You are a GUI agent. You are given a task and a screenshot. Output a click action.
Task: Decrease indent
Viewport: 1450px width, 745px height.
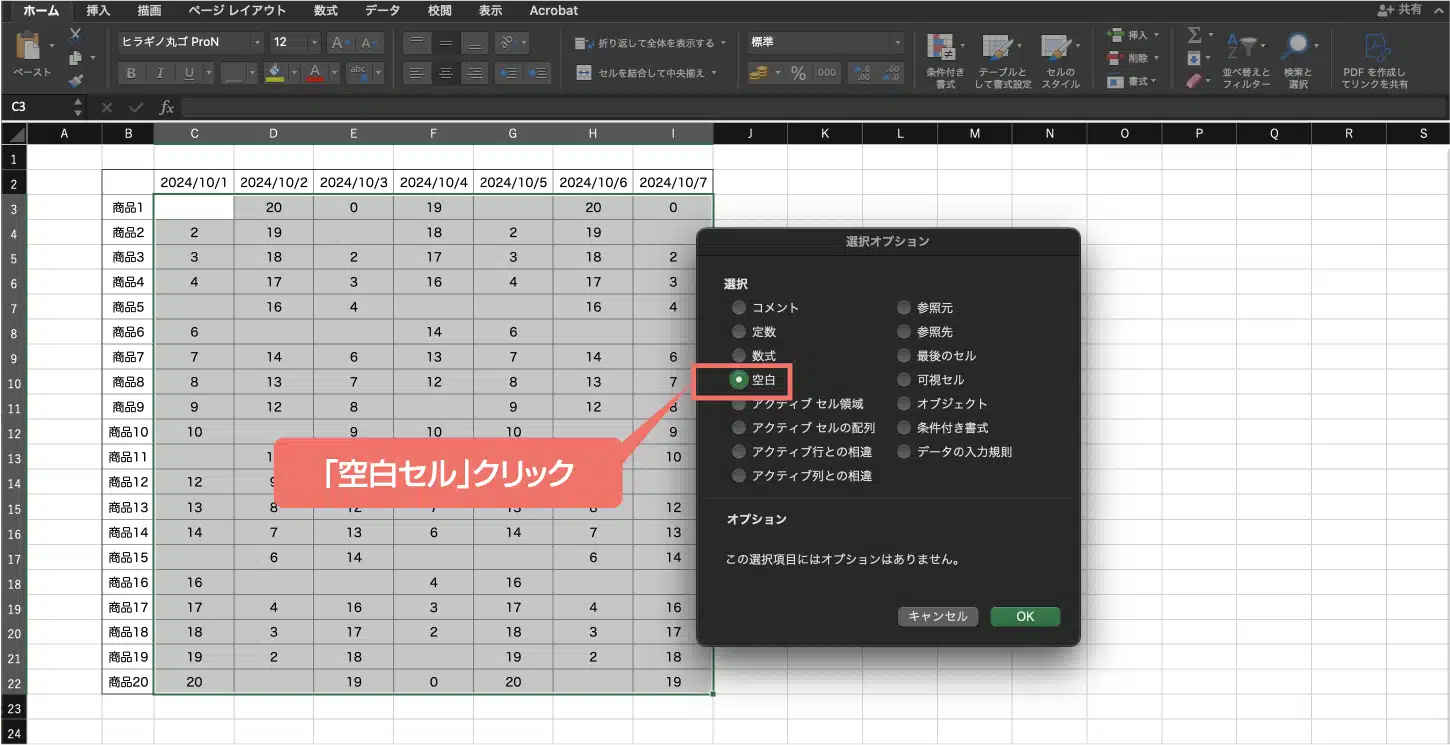tap(508, 73)
